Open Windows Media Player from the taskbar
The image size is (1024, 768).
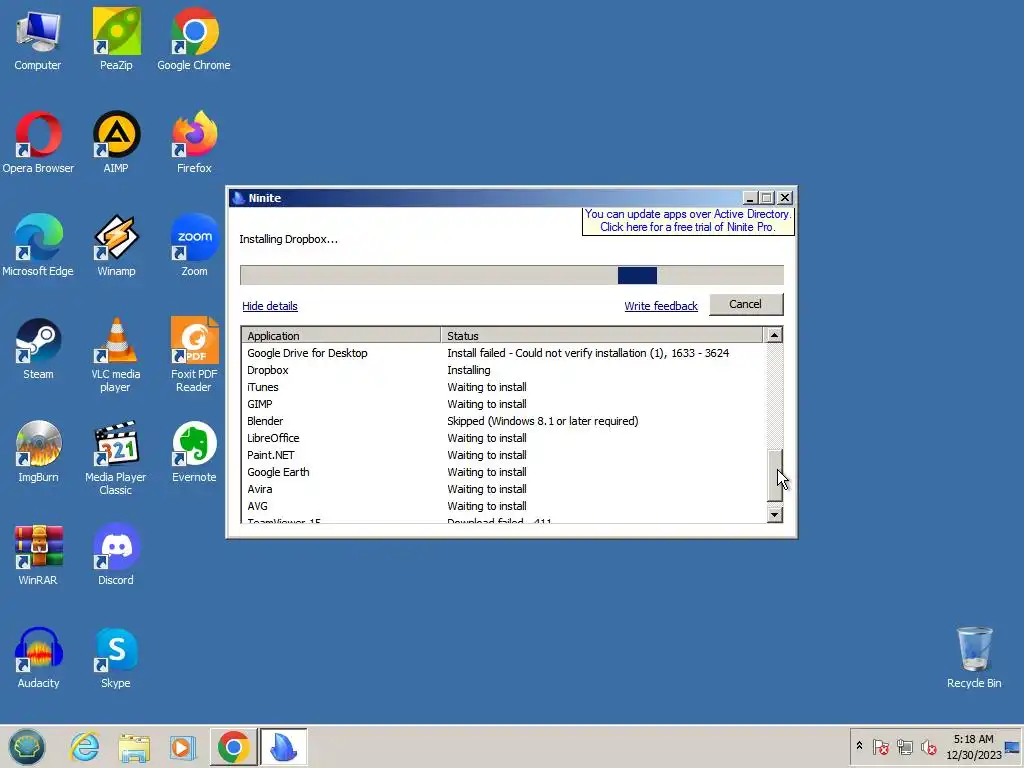pyautogui.click(x=183, y=747)
